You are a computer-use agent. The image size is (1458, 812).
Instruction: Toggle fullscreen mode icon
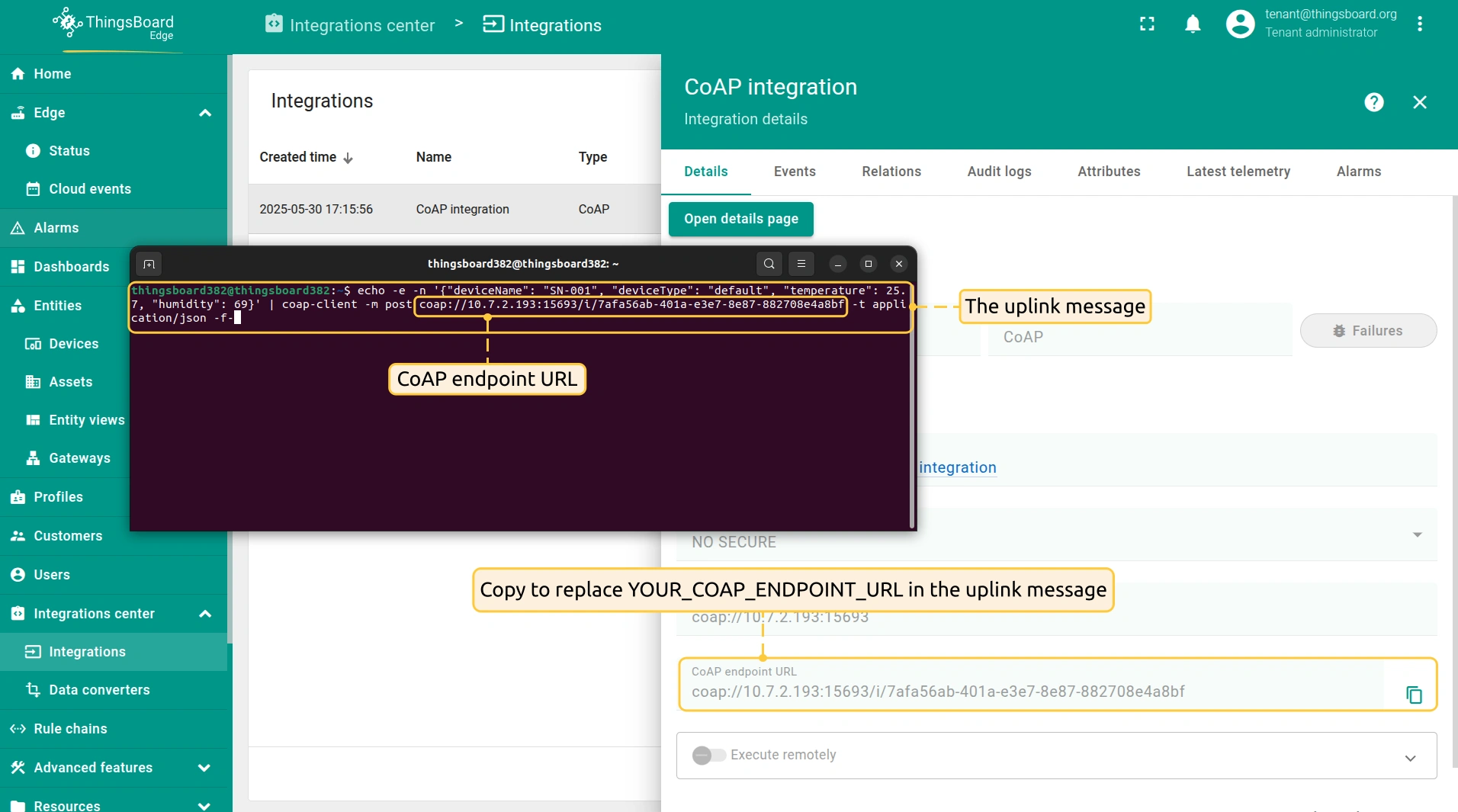coord(1147,24)
